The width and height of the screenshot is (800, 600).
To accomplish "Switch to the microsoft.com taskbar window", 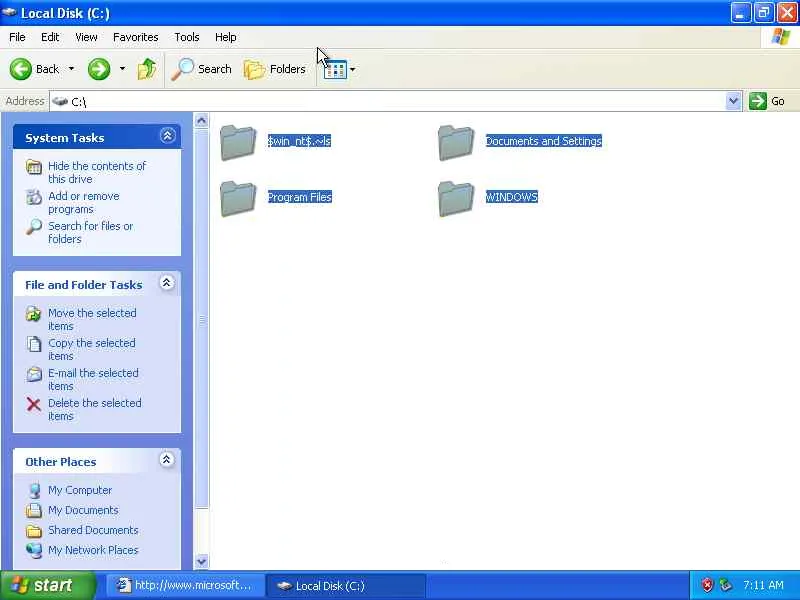I will [184, 585].
